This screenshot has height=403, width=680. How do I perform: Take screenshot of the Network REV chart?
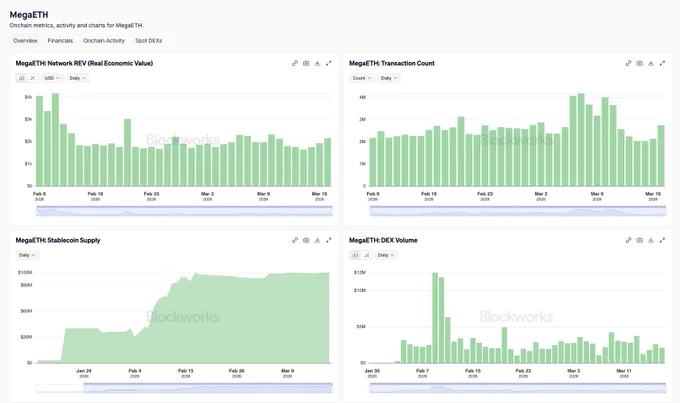click(x=306, y=63)
